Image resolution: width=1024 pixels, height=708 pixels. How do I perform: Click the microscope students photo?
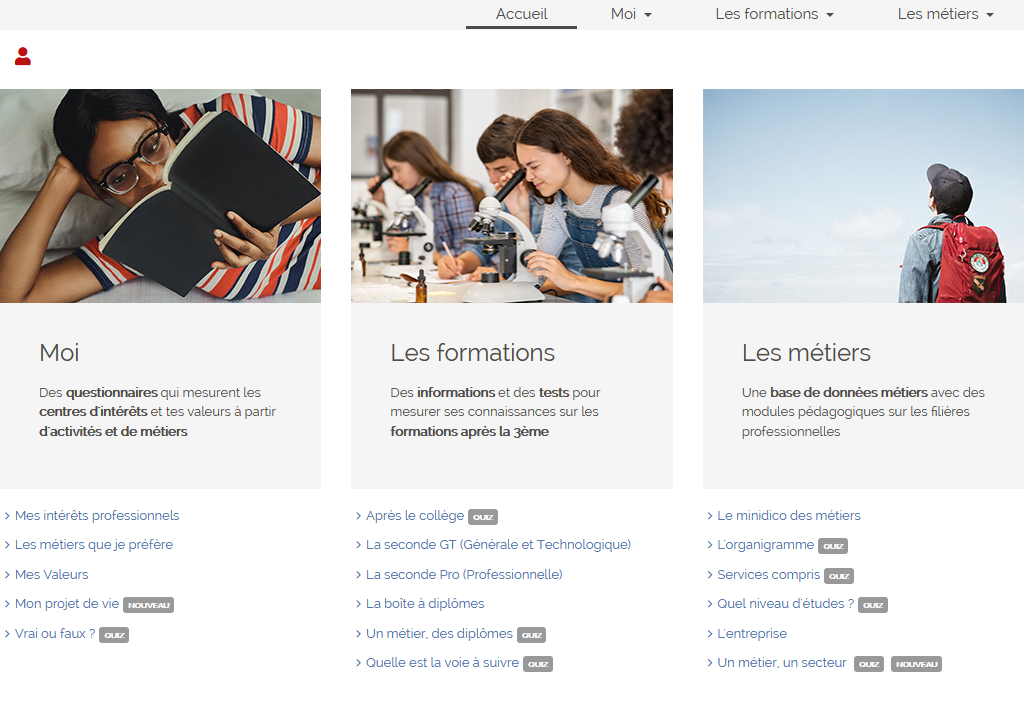pyautogui.click(x=512, y=196)
